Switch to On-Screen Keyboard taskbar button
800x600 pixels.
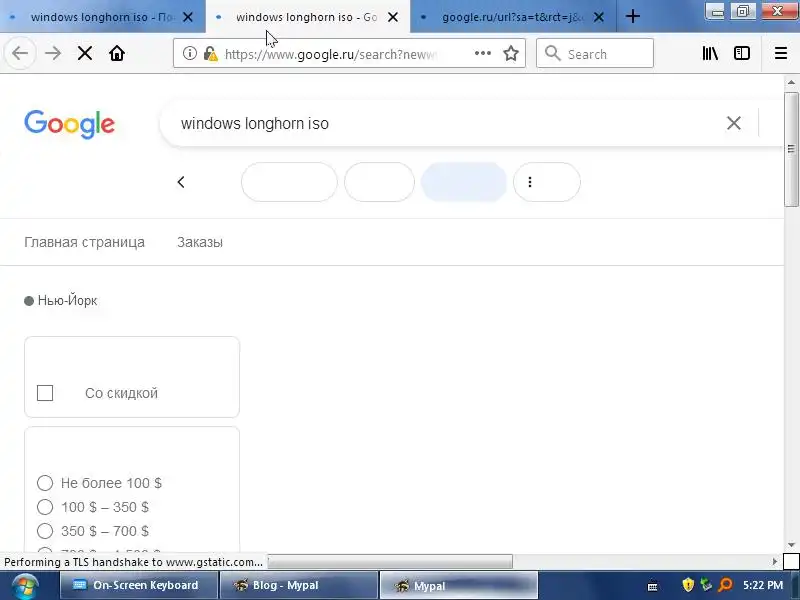(x=138, y=585)
